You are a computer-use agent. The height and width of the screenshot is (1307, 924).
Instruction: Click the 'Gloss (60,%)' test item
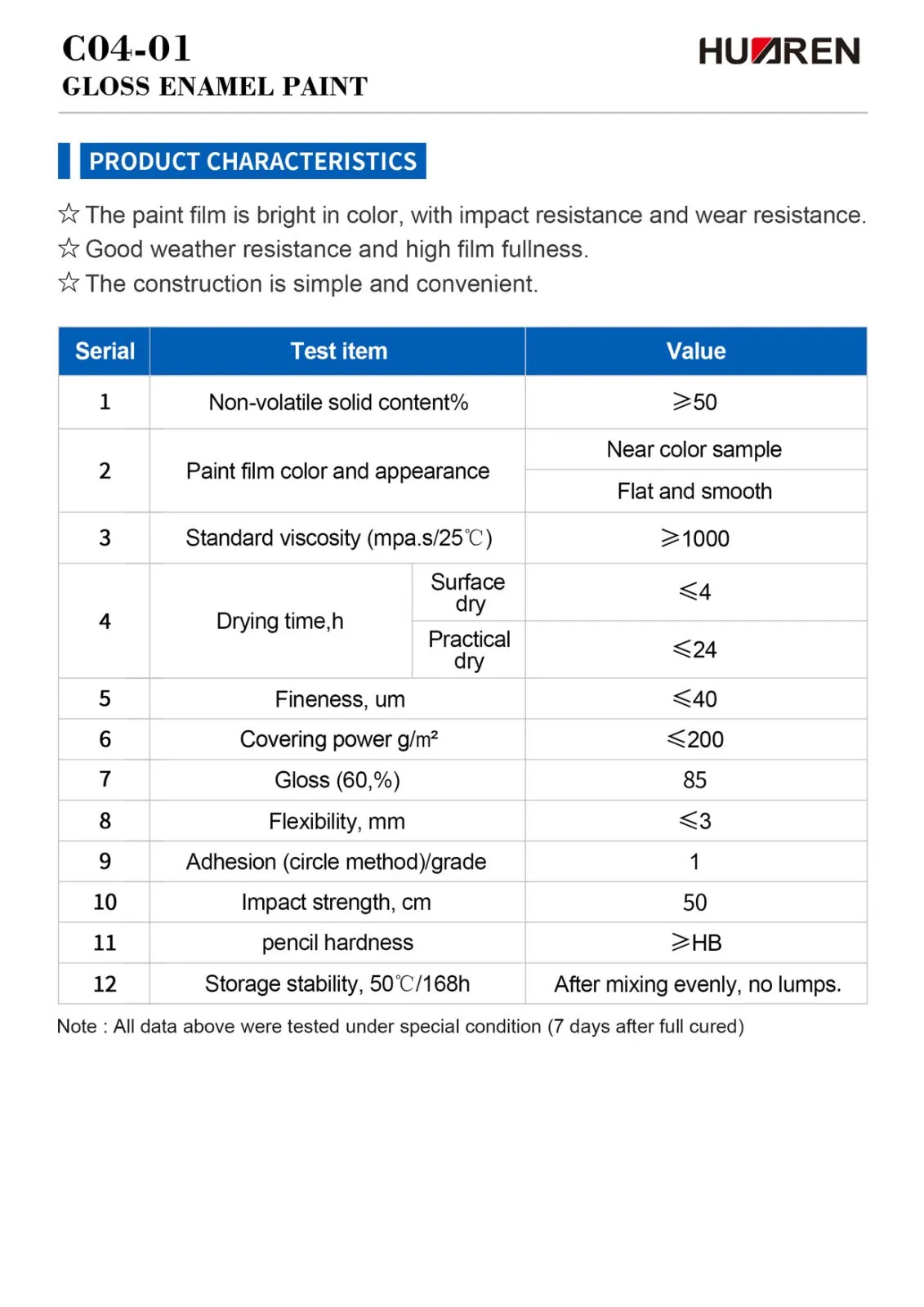tap(337, 780)
